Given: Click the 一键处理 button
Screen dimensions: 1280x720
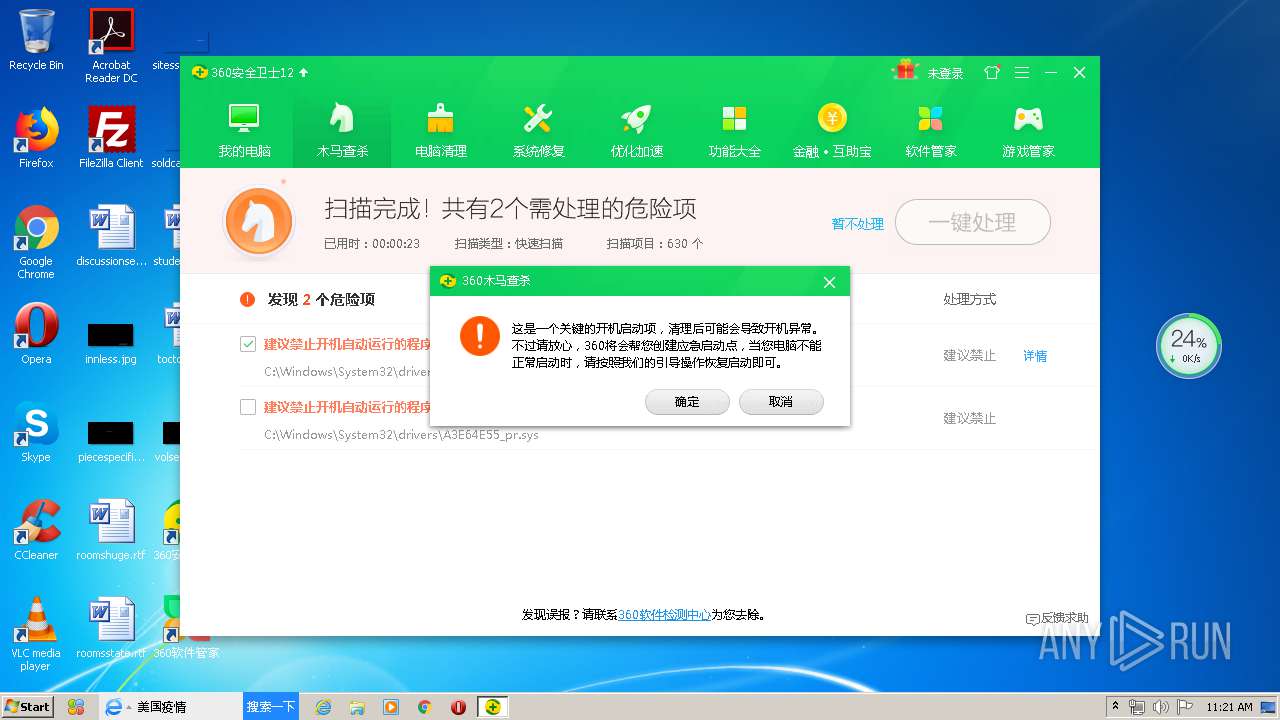Looking at the screenshot, I should click(x=972, y=222).
